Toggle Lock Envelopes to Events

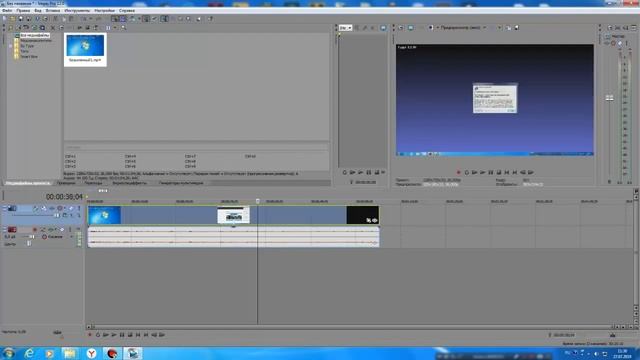click(146, 19)
